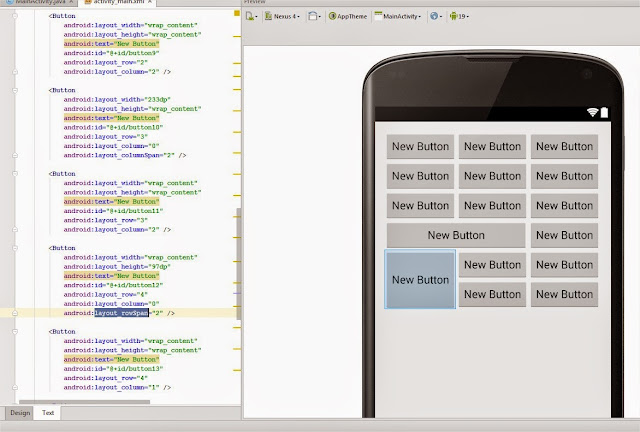
Task: Switch to the Design tab
Action: 20,413
